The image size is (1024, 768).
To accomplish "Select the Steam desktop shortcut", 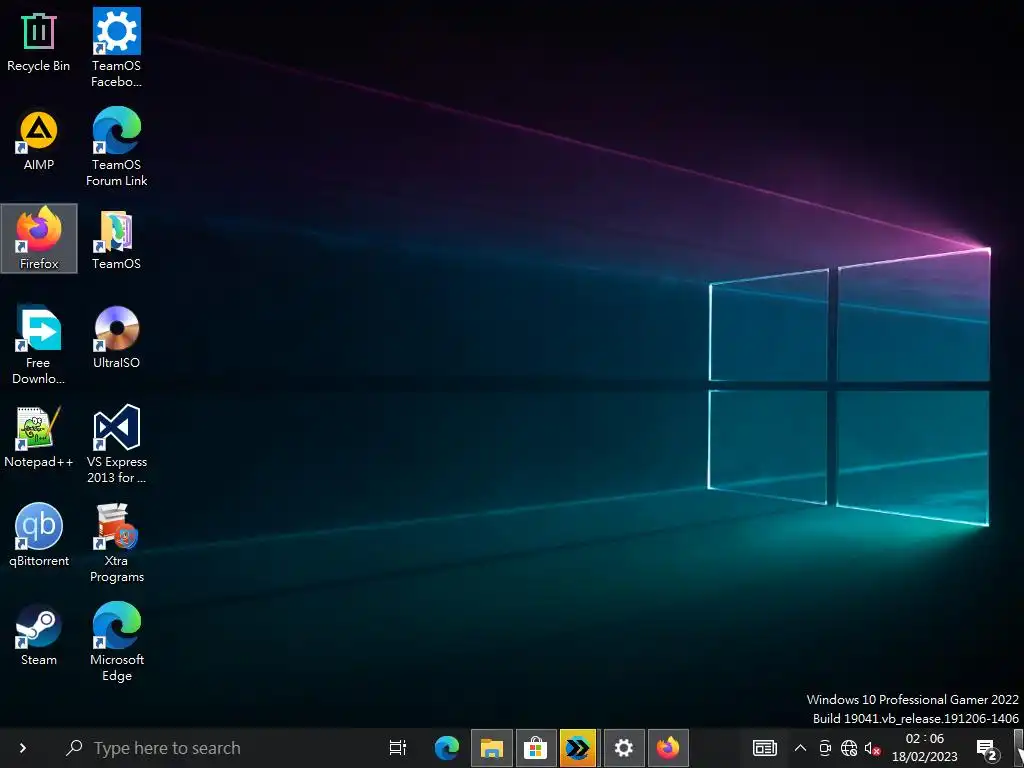I will click(39, 635).
